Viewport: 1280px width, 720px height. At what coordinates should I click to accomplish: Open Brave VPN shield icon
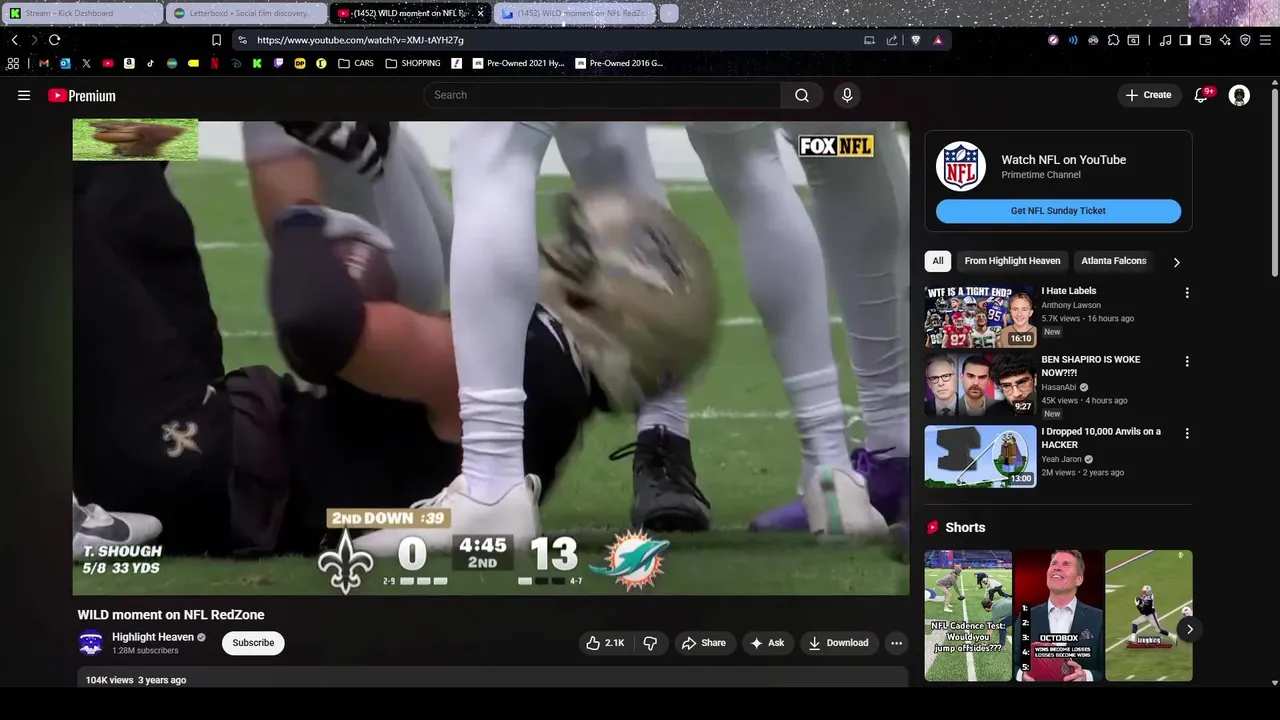1245,40
